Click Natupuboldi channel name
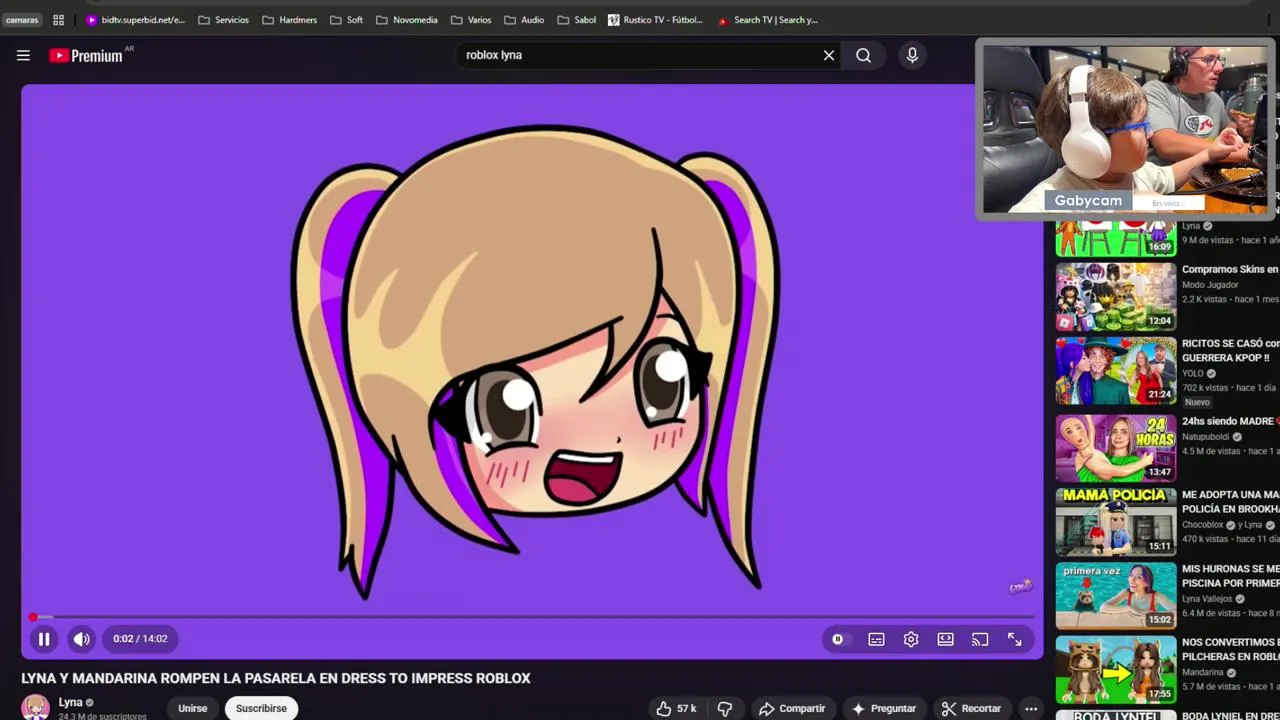1280x720 pixels. point(1206,437)
